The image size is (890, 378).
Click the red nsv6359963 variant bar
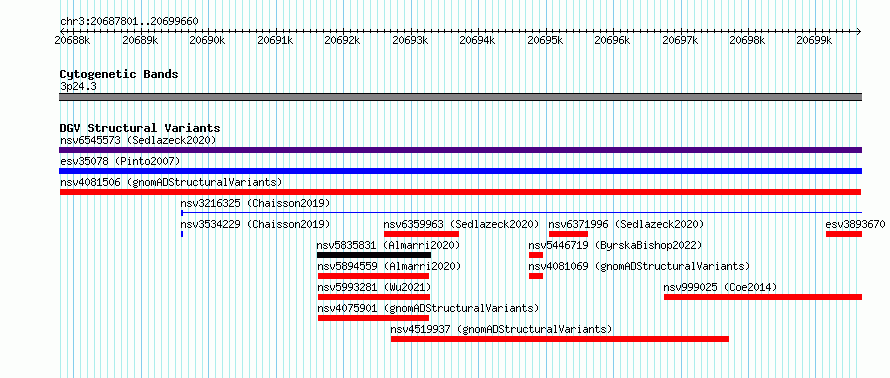(x=421, y=234)
